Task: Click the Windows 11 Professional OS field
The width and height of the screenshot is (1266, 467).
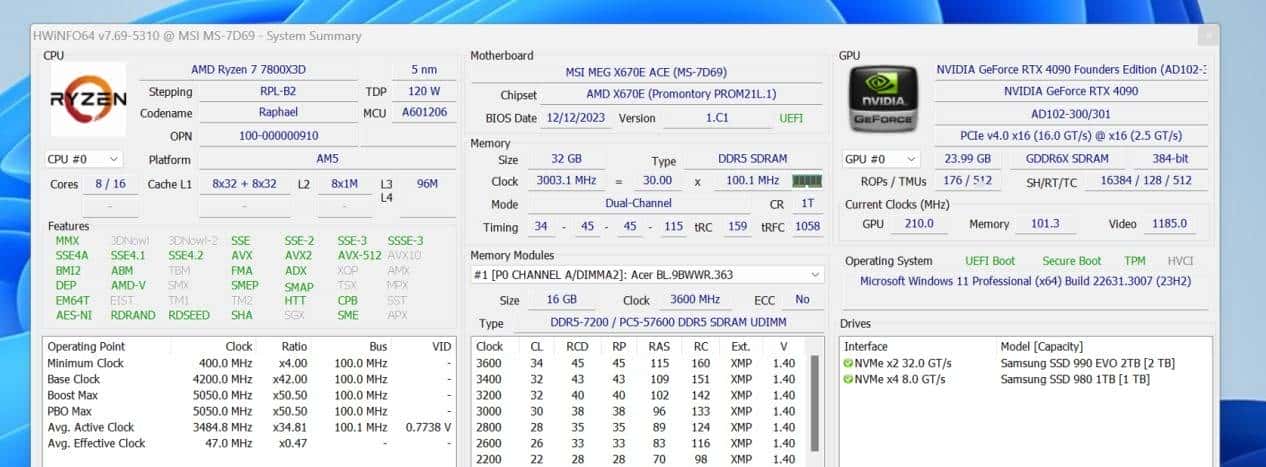Action: [1025, 281]
